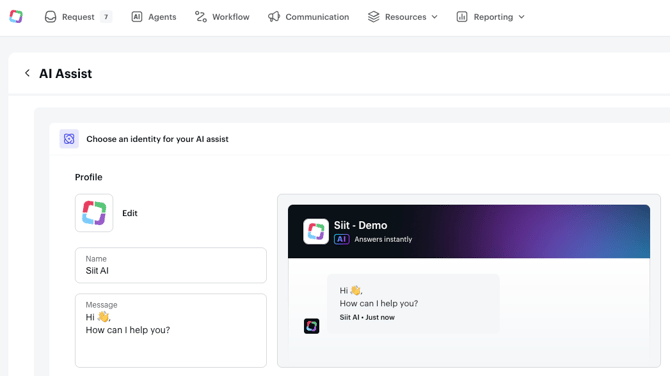Expand the Reporting dropdown chevron
The width and height of the screenshot is (670, 376).
(x=521, y=17)
